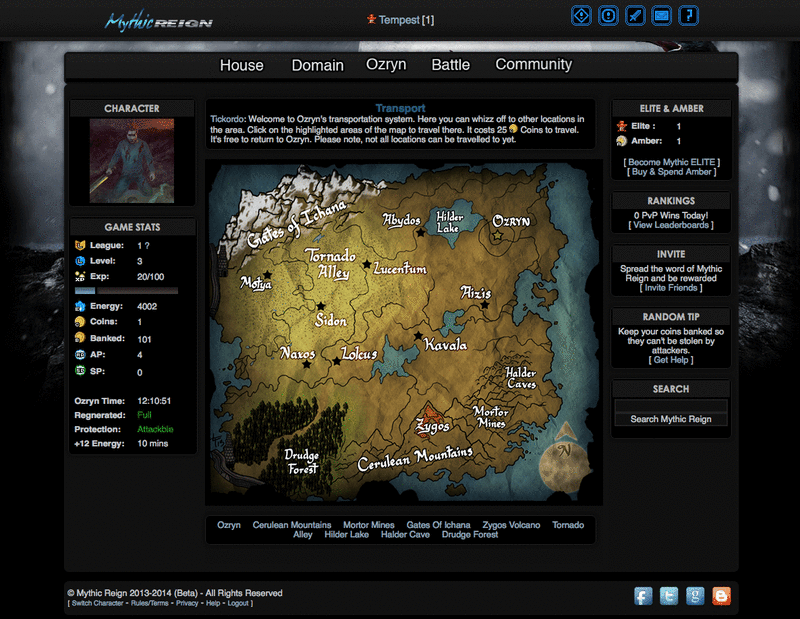
Task: Select Become Mythic ELITE
Action: (x=671, y=163)
